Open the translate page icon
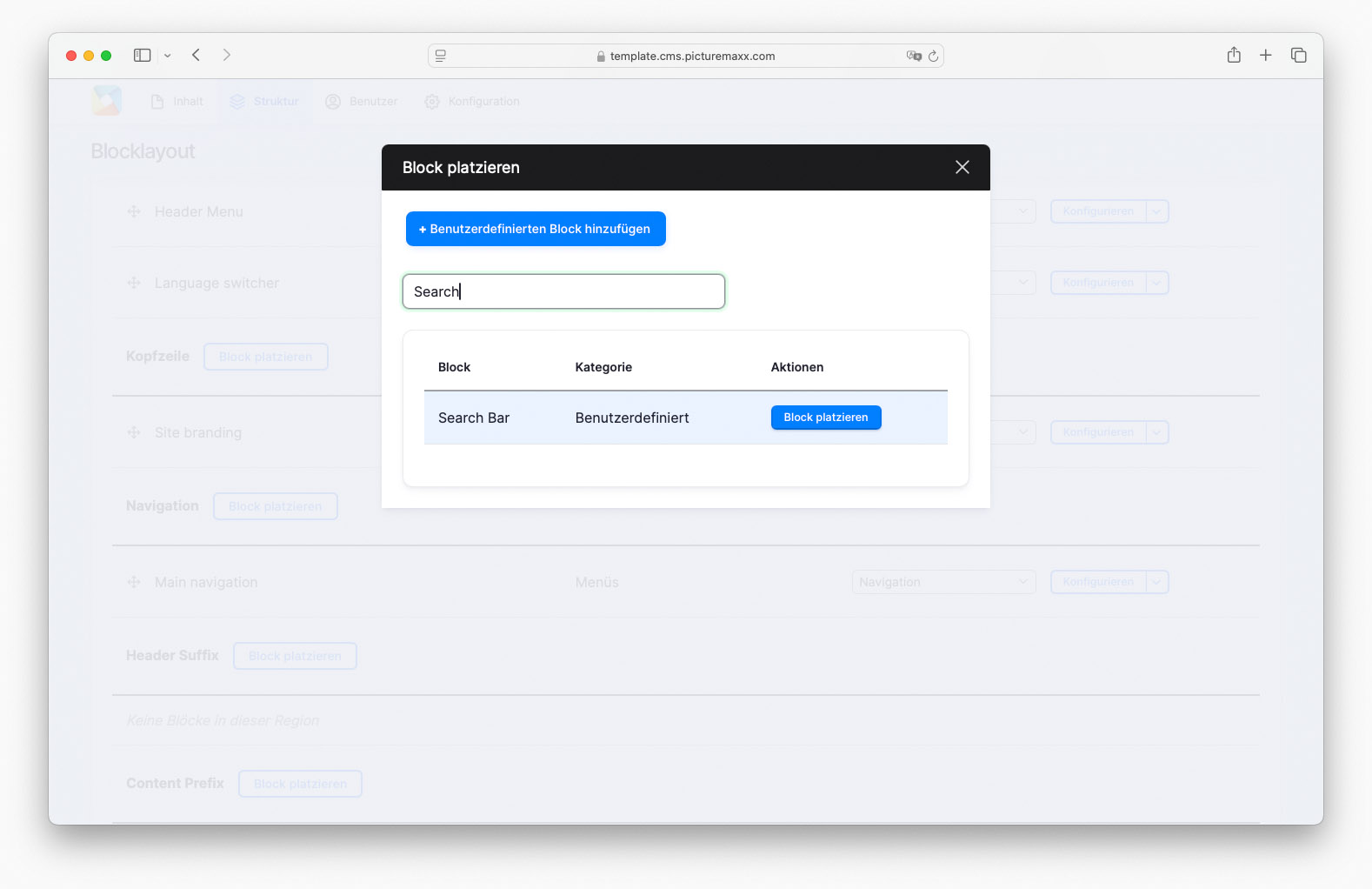The image size is (1372, 889). (x=914, y=56)
